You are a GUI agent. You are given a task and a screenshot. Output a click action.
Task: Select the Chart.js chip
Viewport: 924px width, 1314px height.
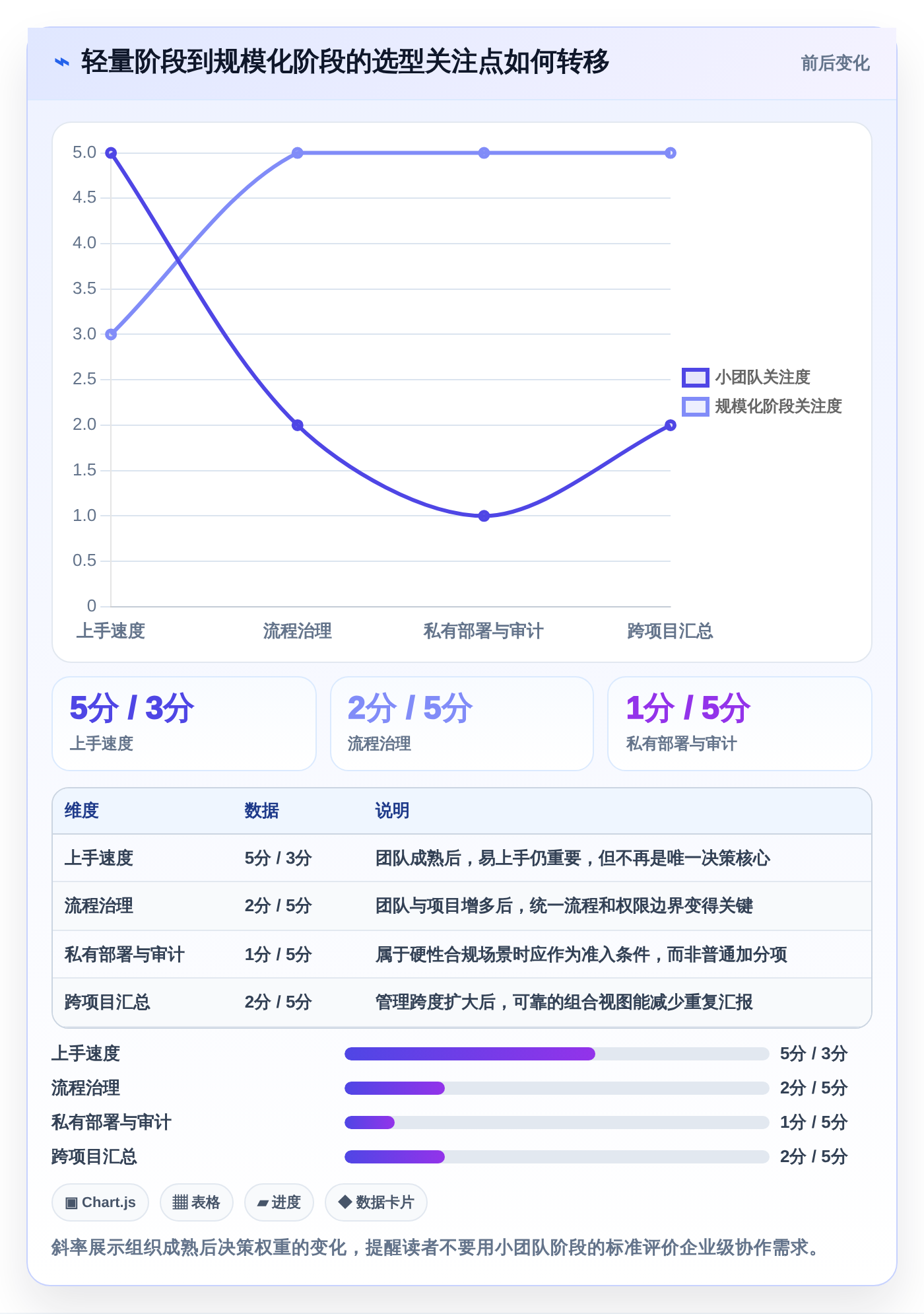tap(100, 1202)
